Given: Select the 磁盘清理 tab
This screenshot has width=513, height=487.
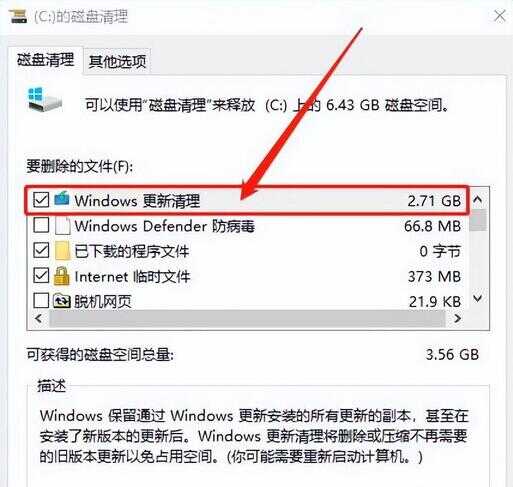Looking at the screenshot, I should click(45, 60).
